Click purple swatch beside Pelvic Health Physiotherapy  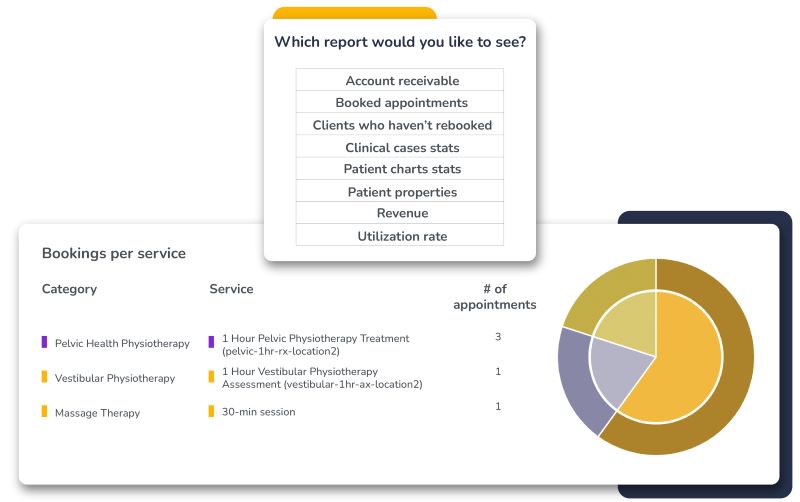point(44,342)
